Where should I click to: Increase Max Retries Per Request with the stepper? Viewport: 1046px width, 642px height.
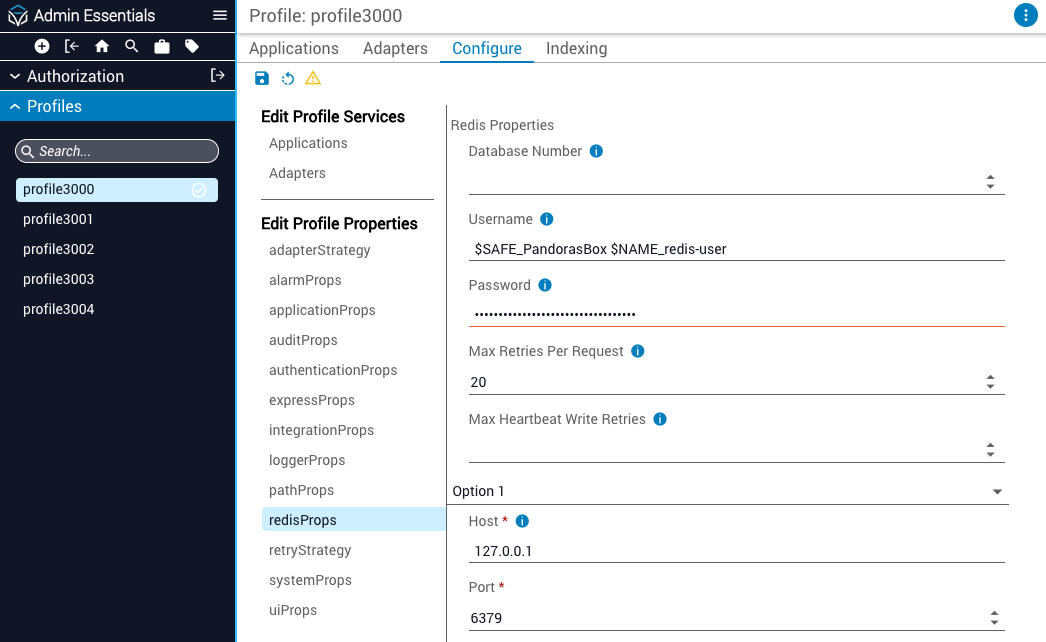pos(990,377)
